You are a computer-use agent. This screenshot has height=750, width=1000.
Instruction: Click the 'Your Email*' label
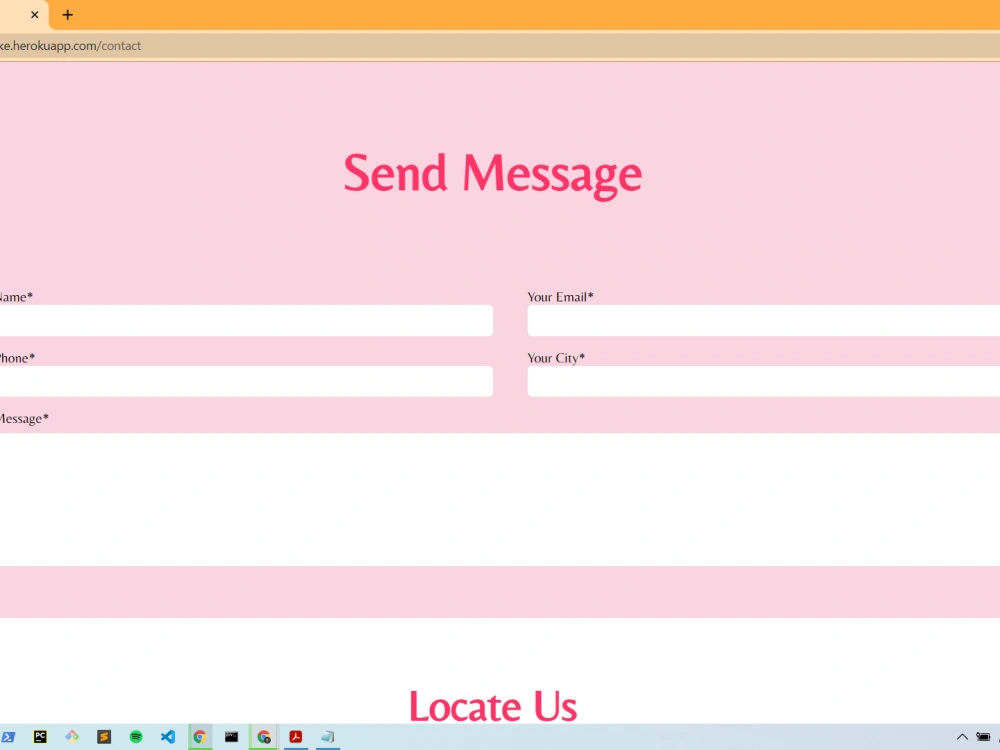pos(560,297)
